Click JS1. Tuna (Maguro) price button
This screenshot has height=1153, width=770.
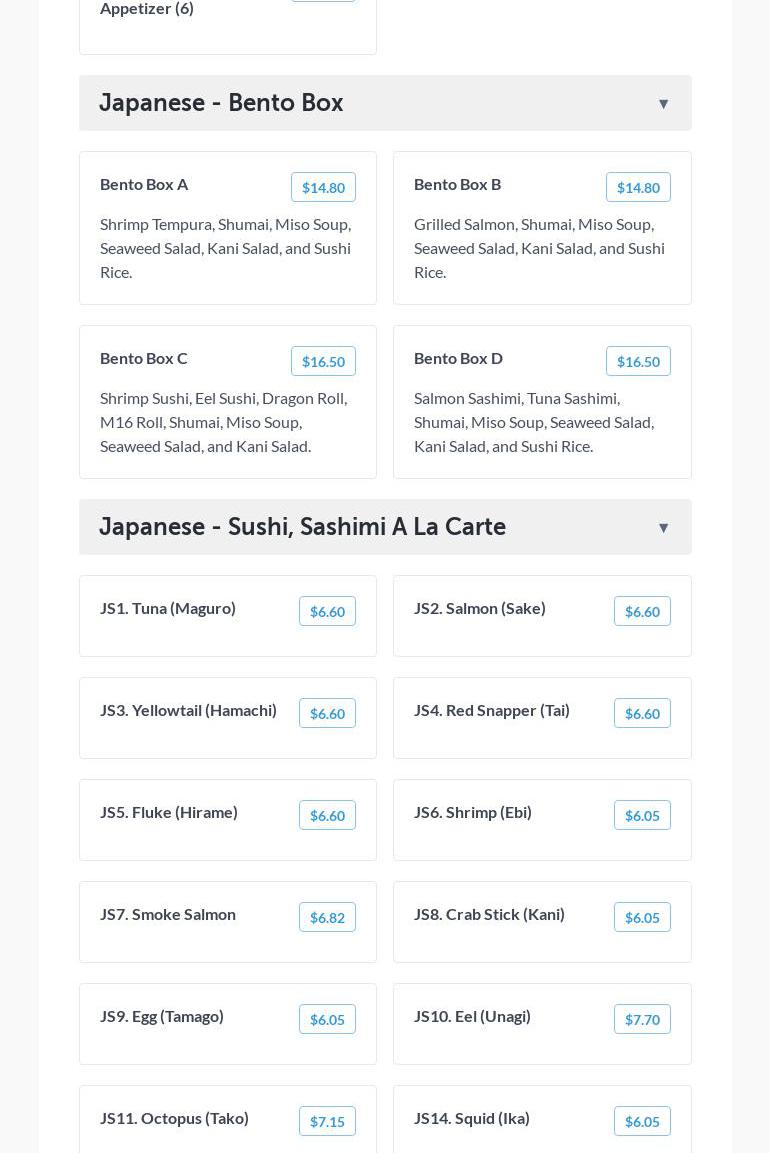[x=327, y=612]
